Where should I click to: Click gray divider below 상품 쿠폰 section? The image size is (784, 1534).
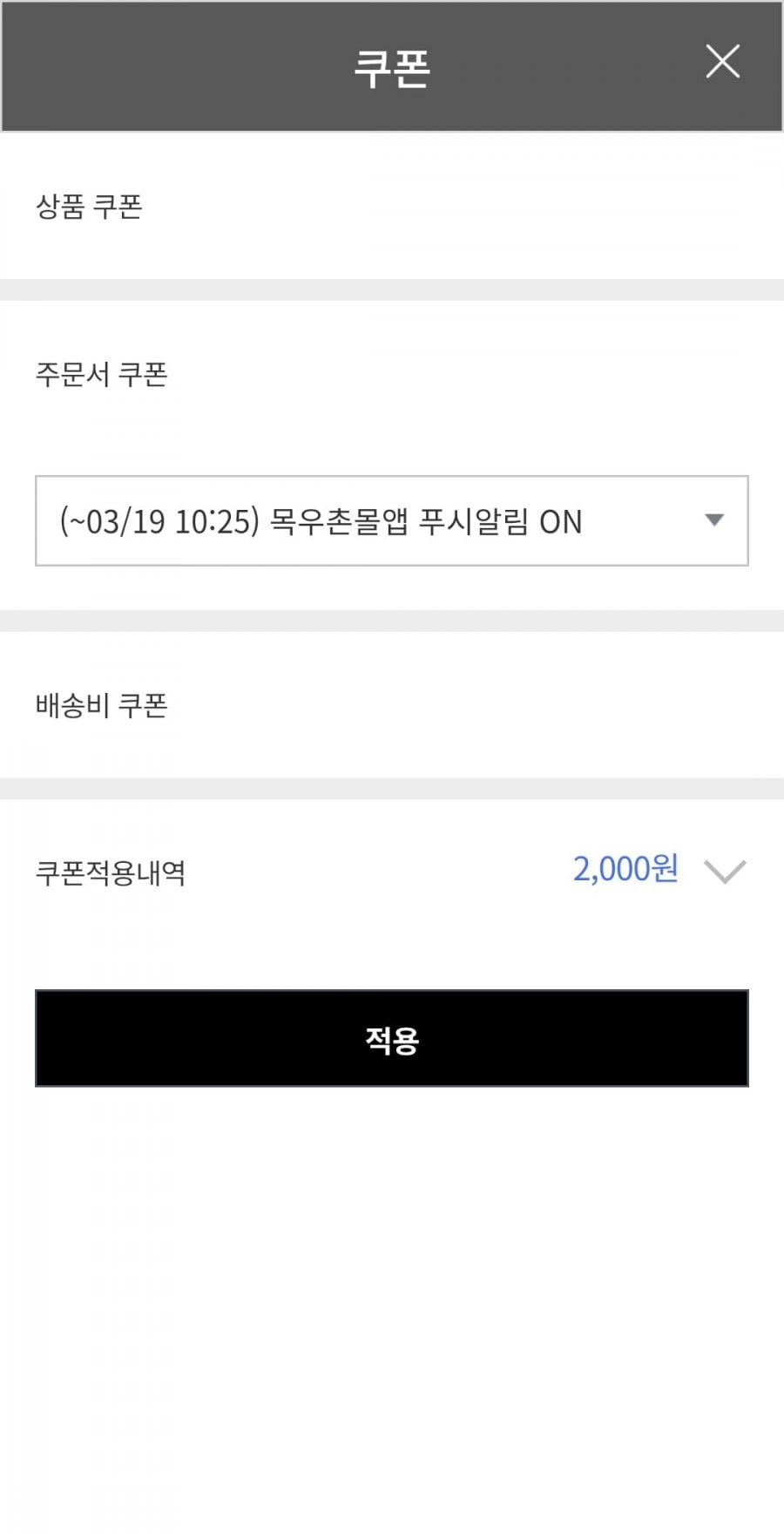[x=392, y=289]
